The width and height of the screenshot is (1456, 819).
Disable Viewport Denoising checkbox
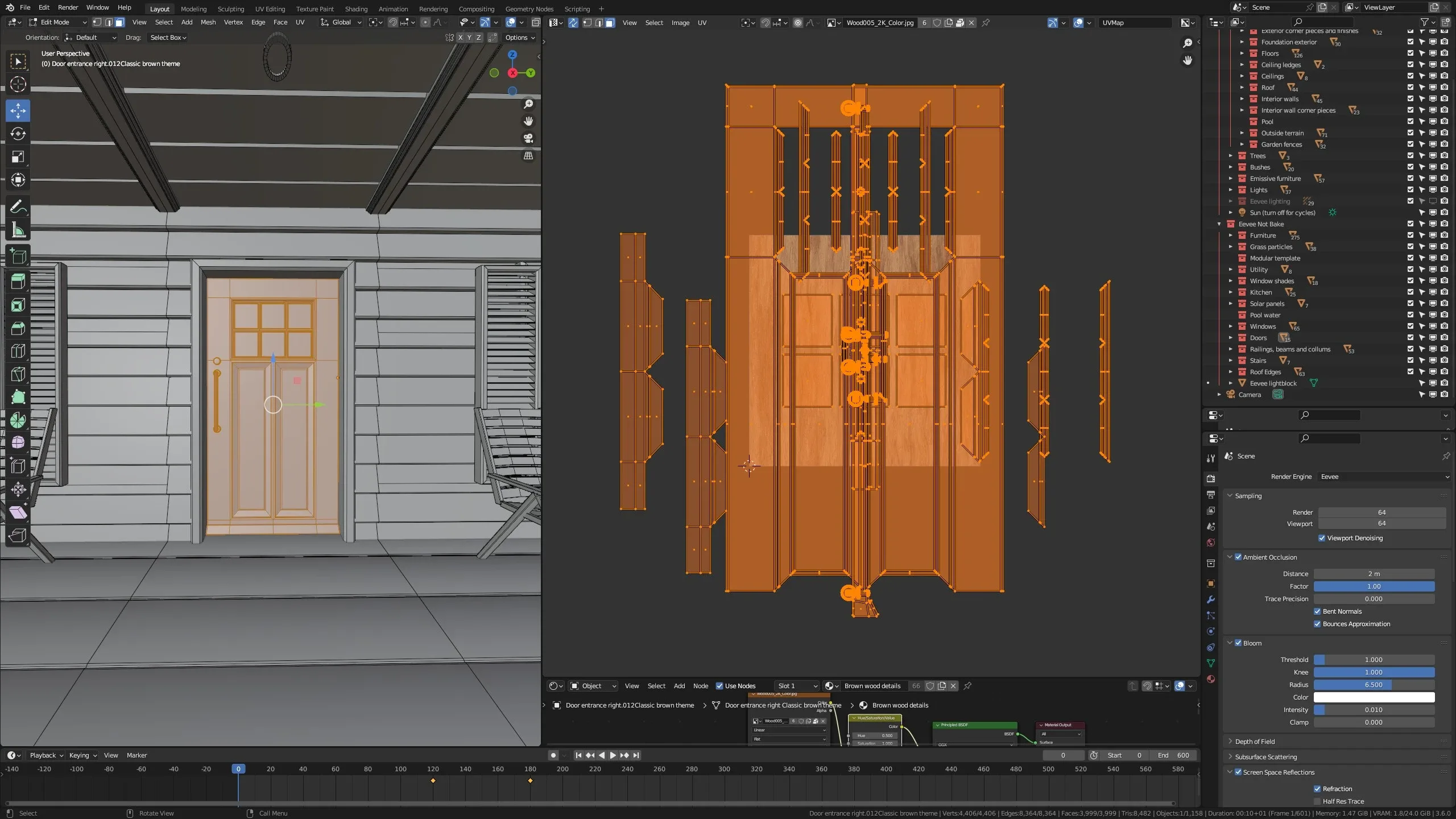point(1322,538)
